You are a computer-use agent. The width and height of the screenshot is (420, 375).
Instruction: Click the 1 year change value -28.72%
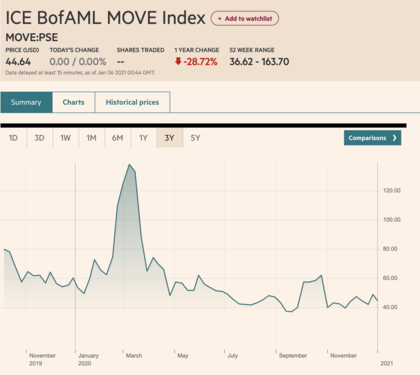[x=200, y=62]
